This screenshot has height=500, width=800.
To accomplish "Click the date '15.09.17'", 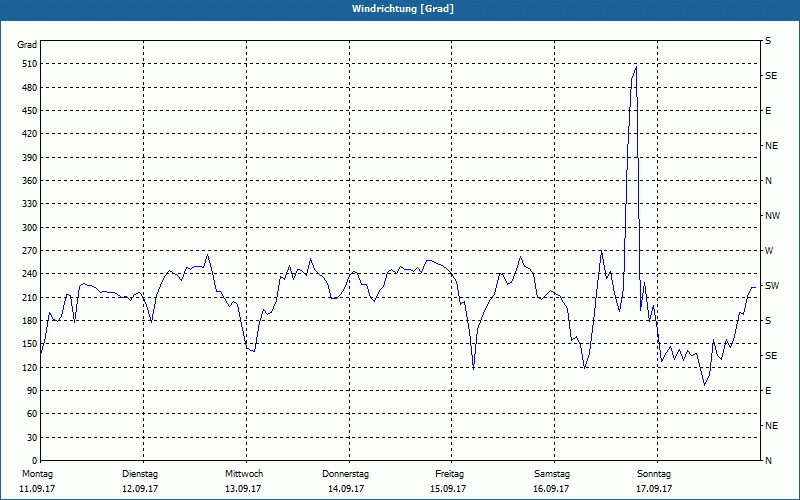I will point(448,489).
